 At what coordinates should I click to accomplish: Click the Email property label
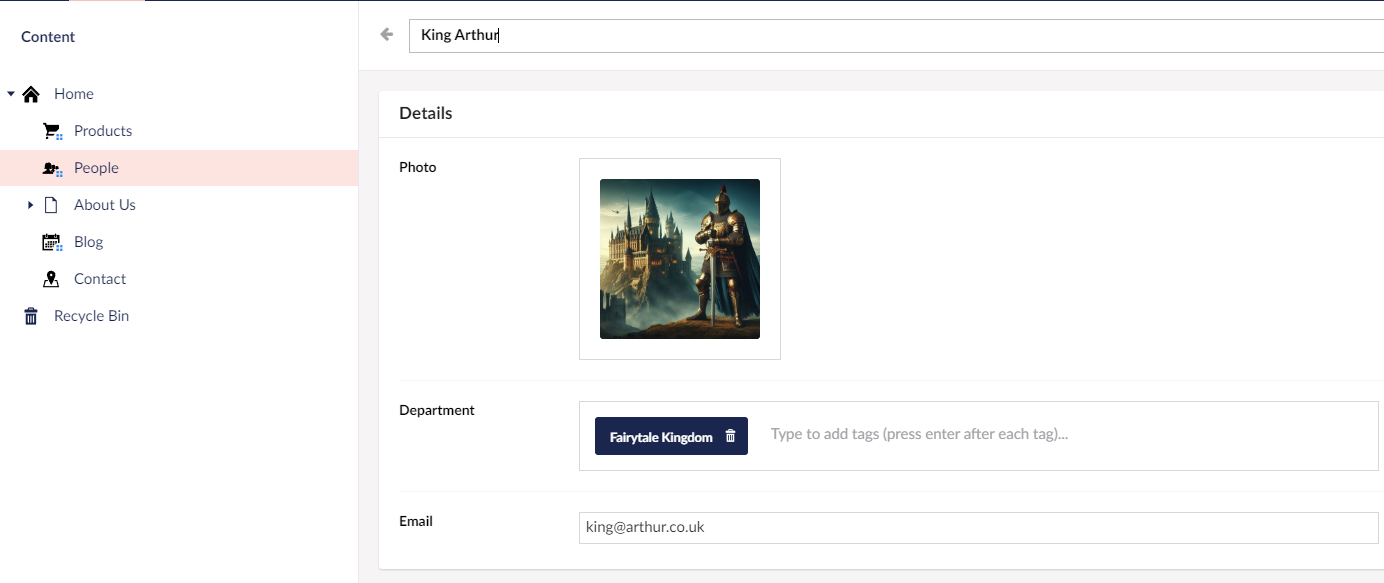[x=416, y=521]
